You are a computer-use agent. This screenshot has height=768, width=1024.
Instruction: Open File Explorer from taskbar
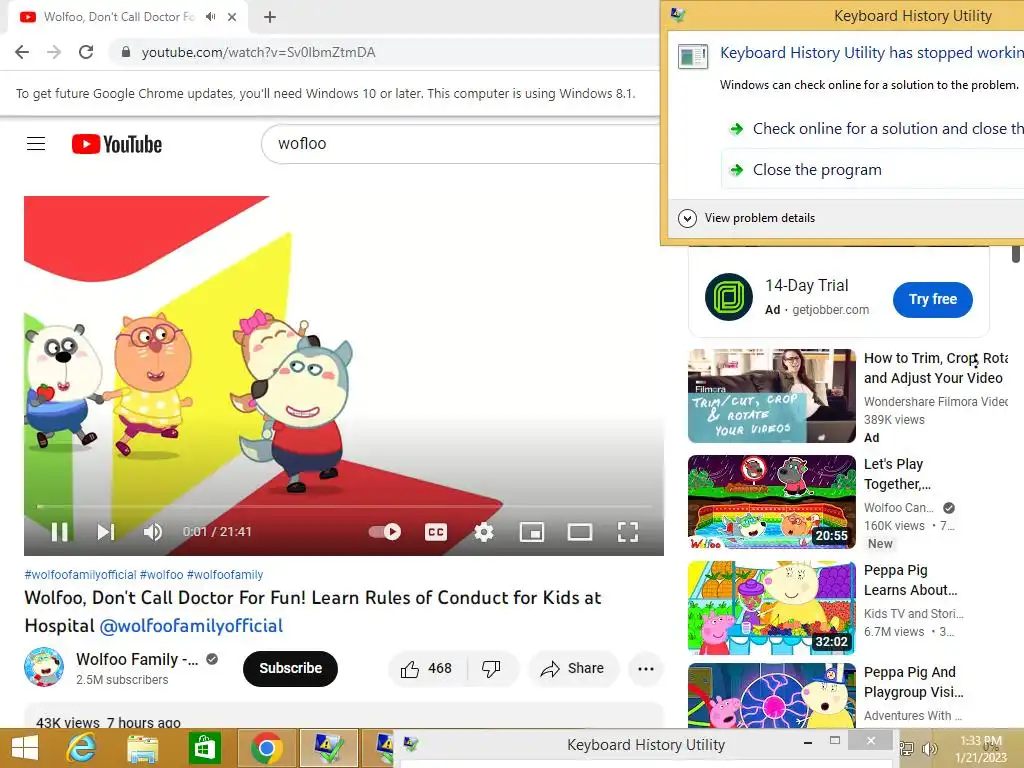click(142, 748)
